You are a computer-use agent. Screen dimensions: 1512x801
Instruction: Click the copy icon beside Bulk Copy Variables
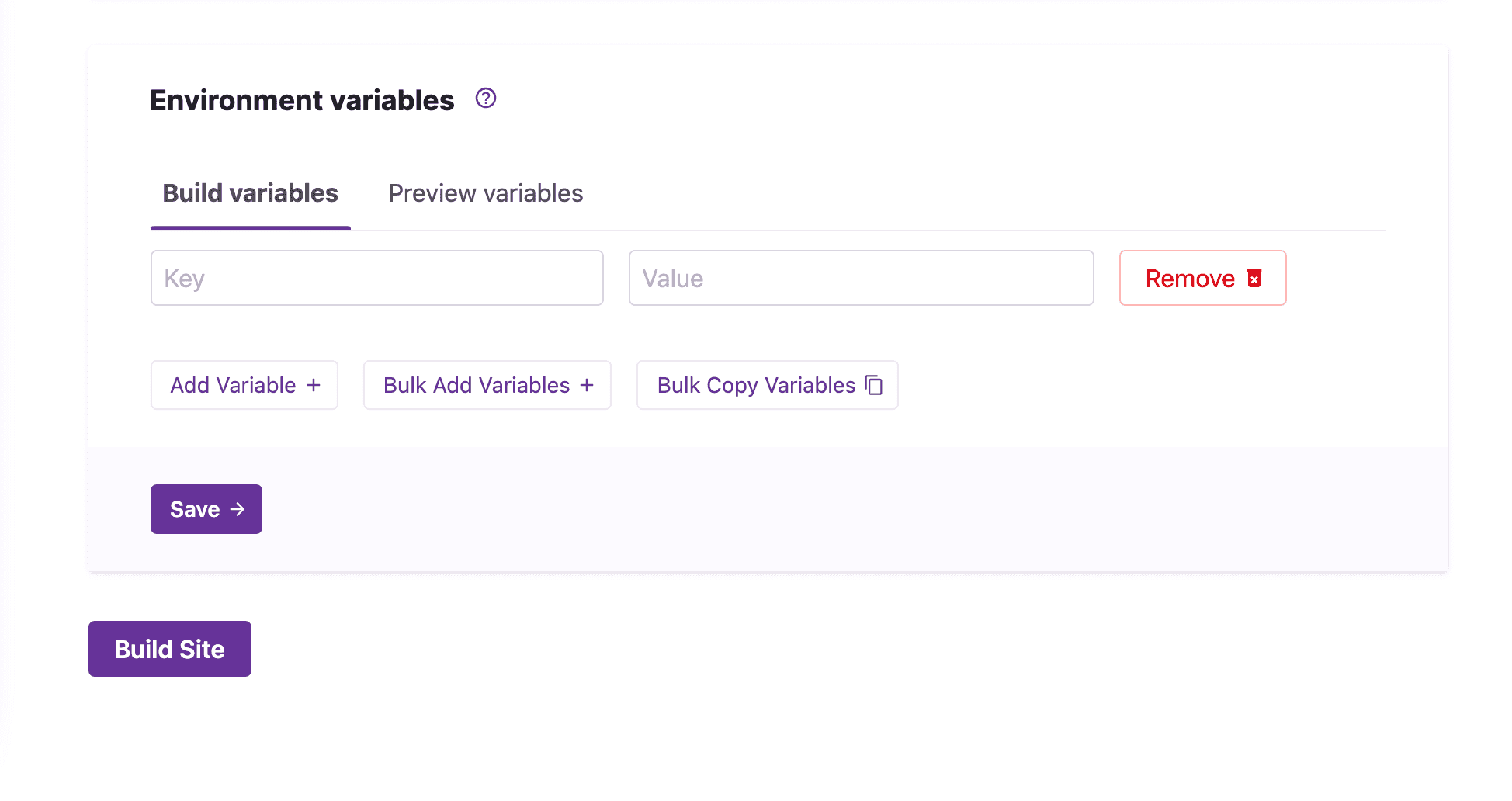tap(874, 385)
